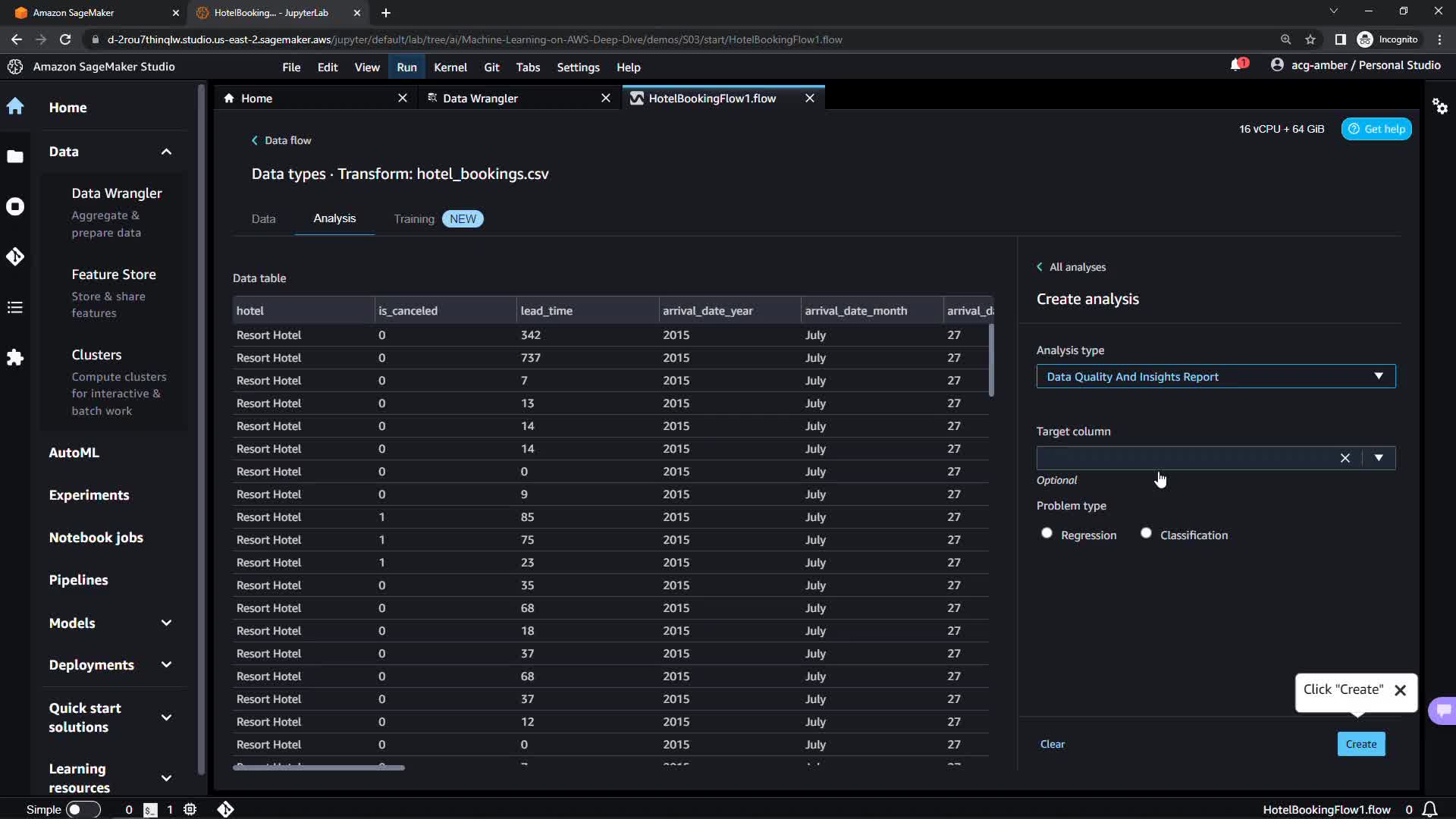Select the Regression problem type
The width and height of the screenshot is (1456, 819).
coord(1046,533)
